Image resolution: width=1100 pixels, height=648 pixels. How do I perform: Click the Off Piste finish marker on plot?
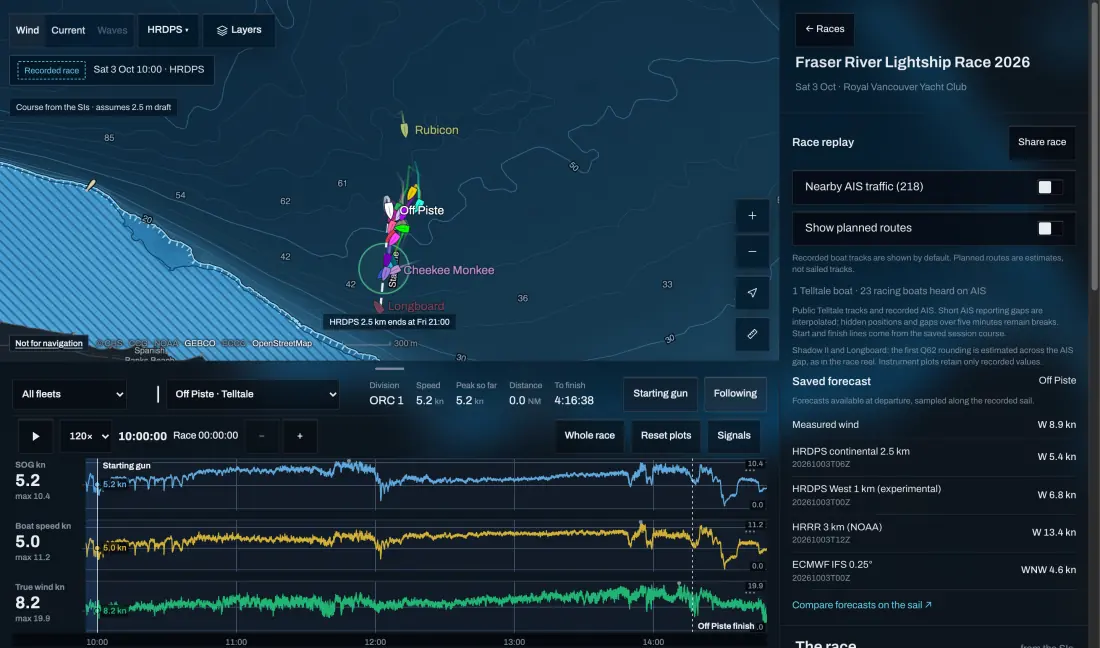725,626
